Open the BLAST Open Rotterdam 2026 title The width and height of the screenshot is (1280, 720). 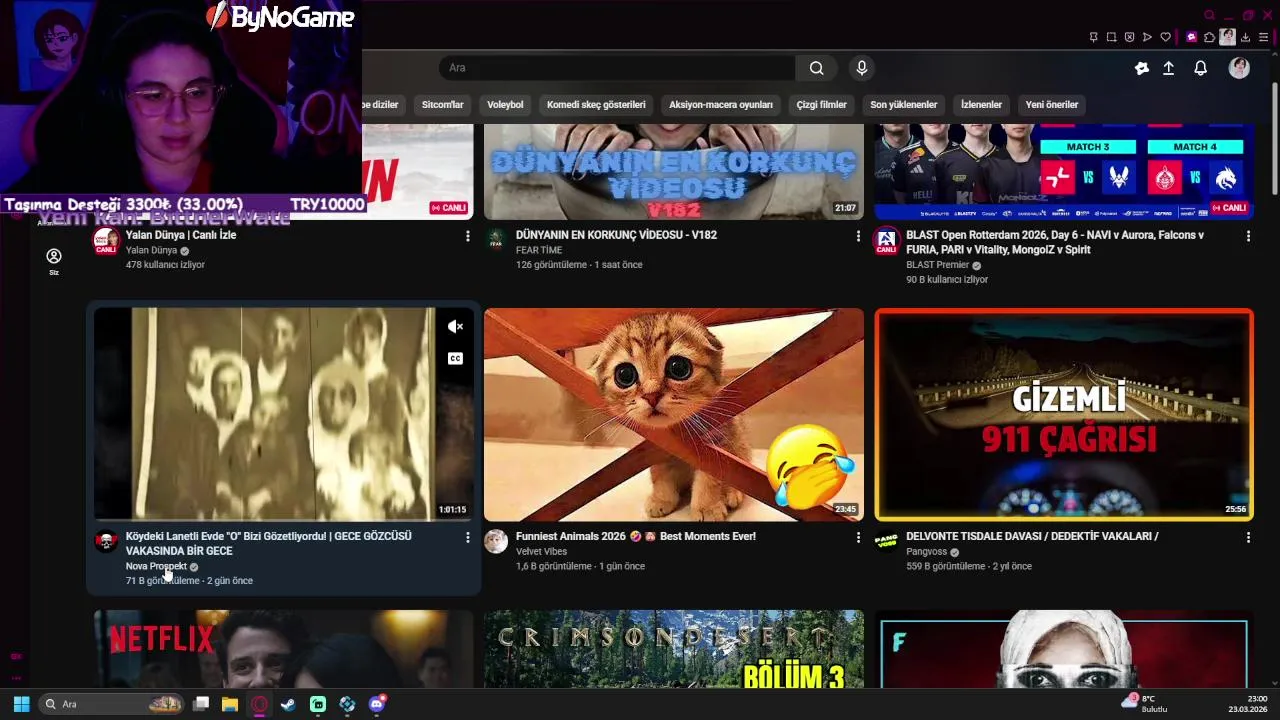tap(1055, 242)
